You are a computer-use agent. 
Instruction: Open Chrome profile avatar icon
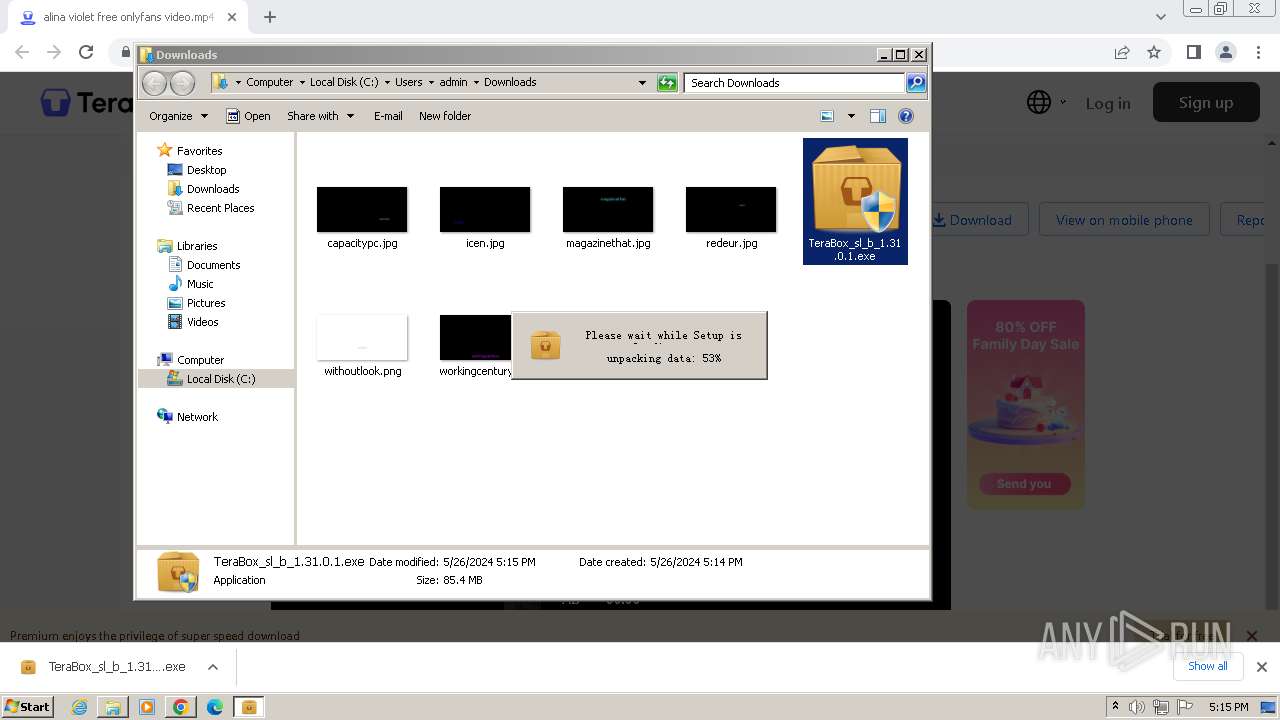click(1226, 52)
